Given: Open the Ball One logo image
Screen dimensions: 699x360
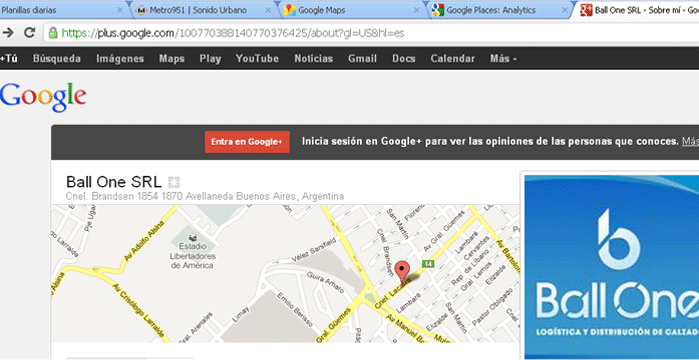Looking at the screenshot, I should point(612,267).
